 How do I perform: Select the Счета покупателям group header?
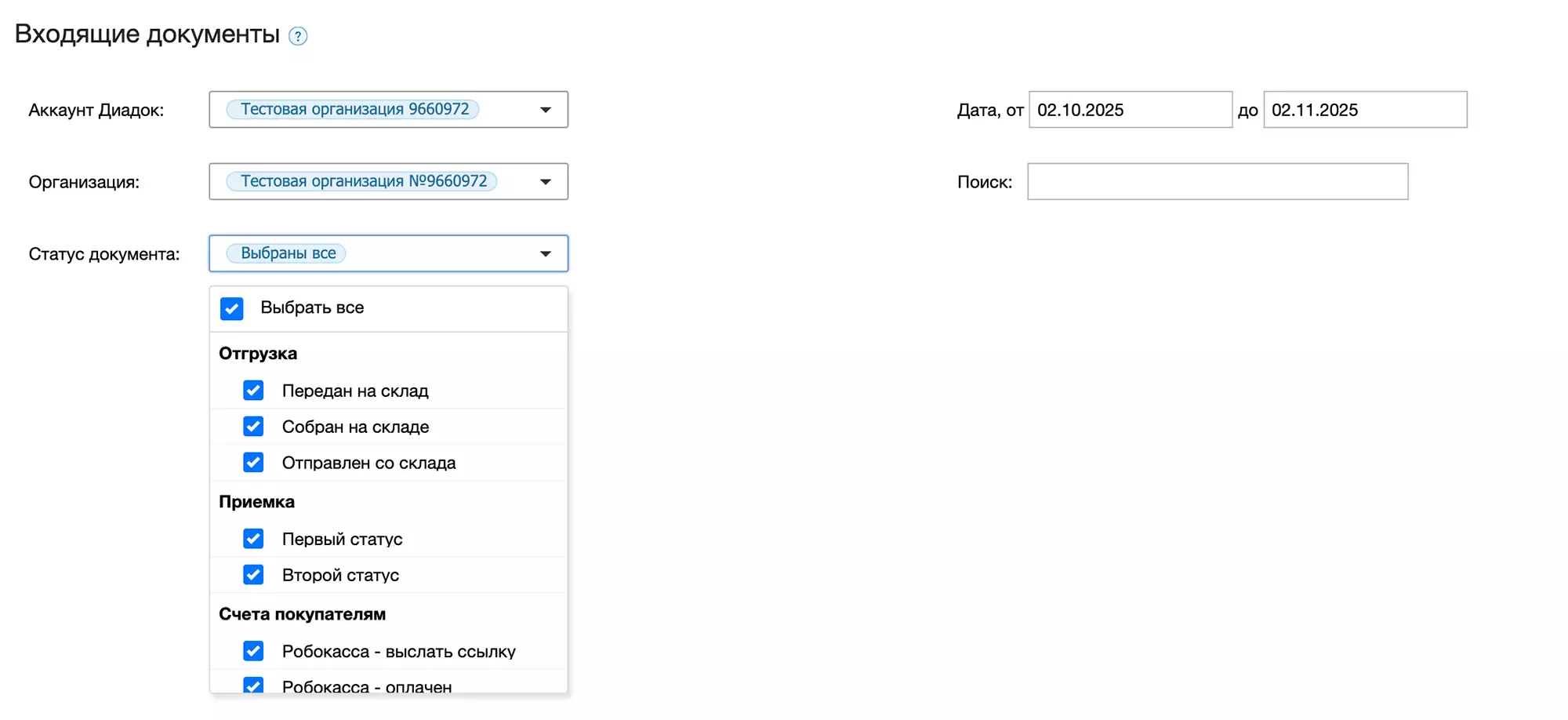302,614
